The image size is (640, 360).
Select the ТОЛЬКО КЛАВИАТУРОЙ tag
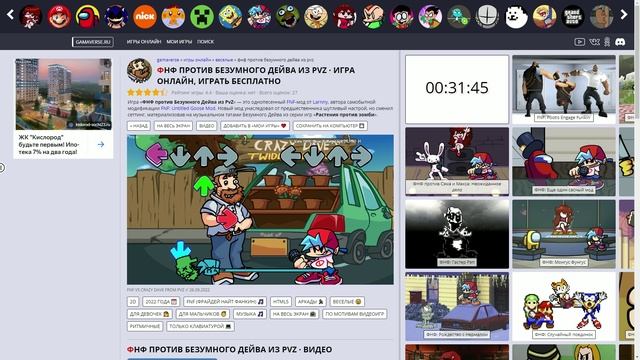pyautogui.click(x=200, y=327)
